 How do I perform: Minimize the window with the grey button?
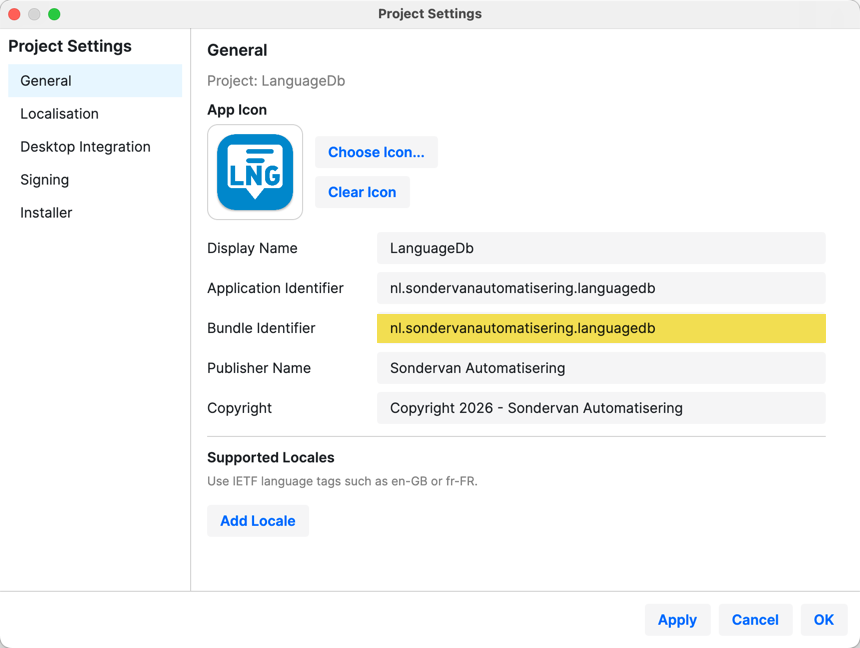34,14
